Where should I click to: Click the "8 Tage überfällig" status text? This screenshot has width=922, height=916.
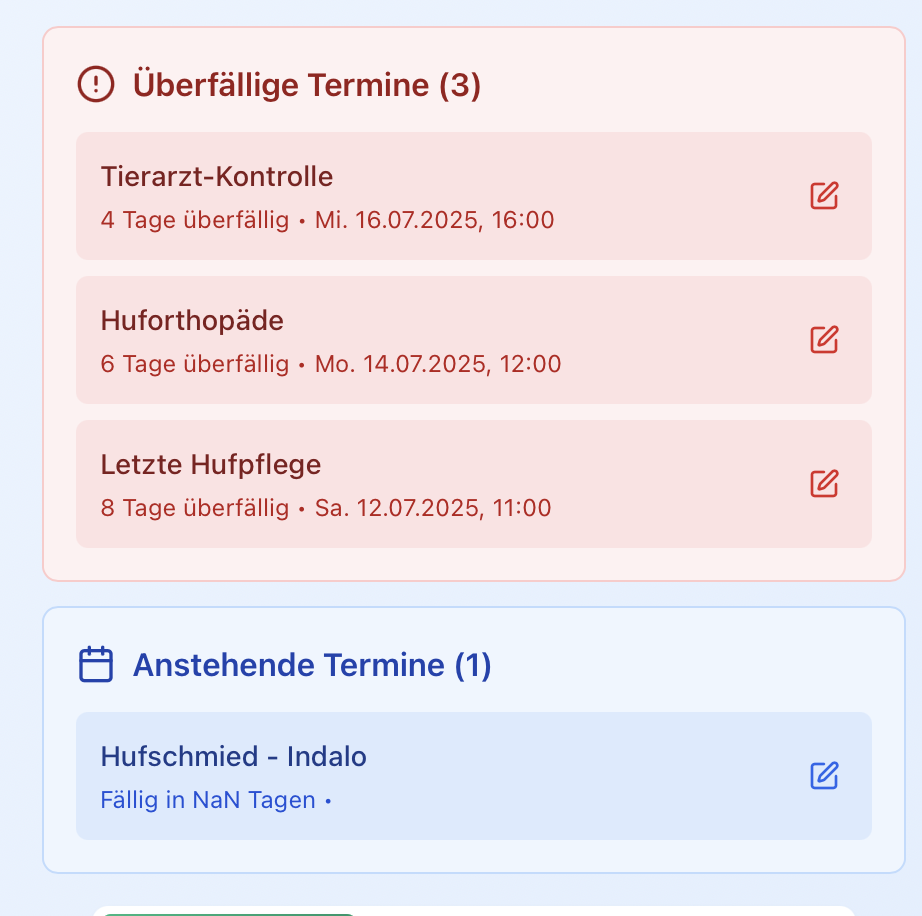(194, 508)
